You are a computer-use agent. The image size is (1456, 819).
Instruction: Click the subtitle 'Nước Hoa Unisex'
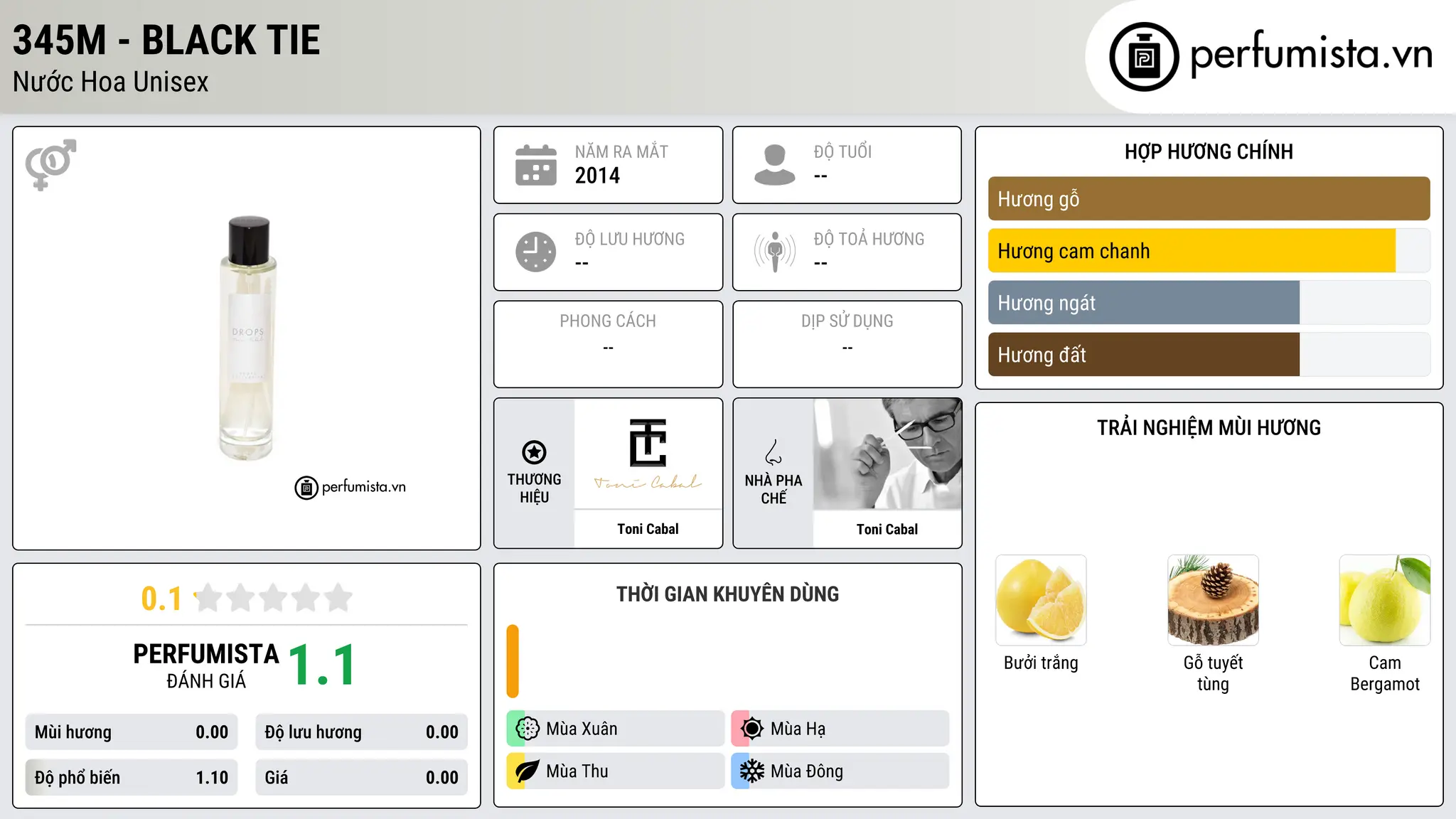point(111,82)
